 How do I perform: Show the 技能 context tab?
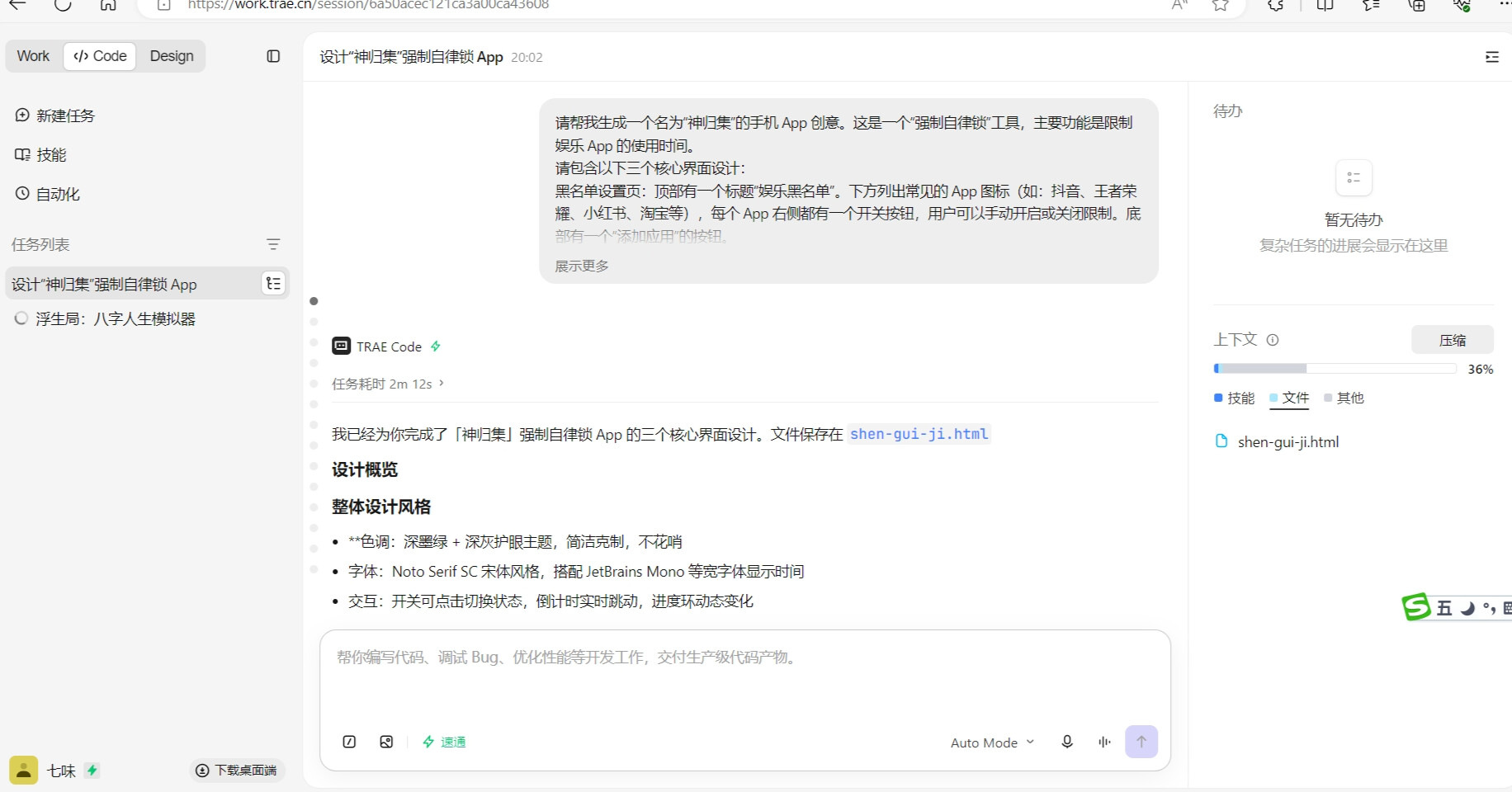click(x=1234, y=398)
